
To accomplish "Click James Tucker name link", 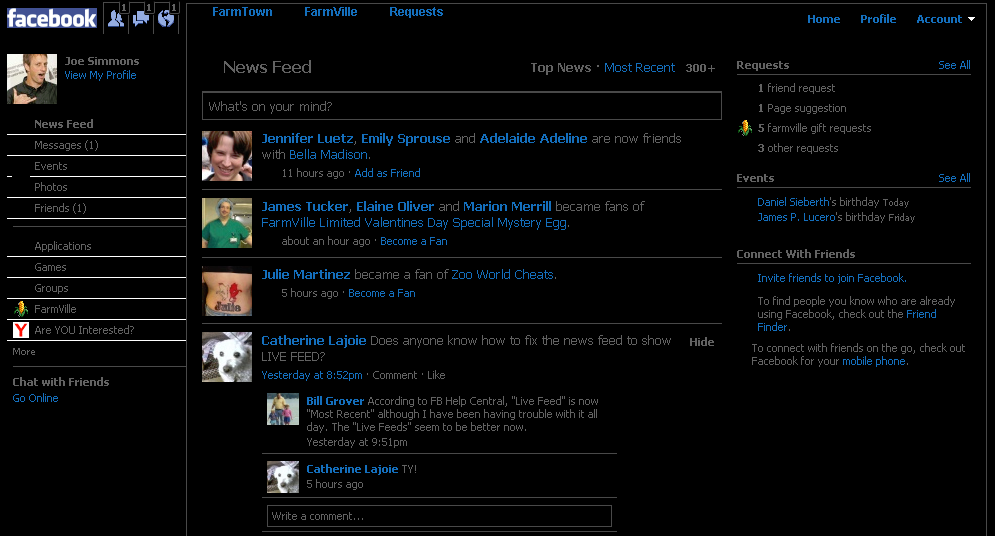I will 305,206.
